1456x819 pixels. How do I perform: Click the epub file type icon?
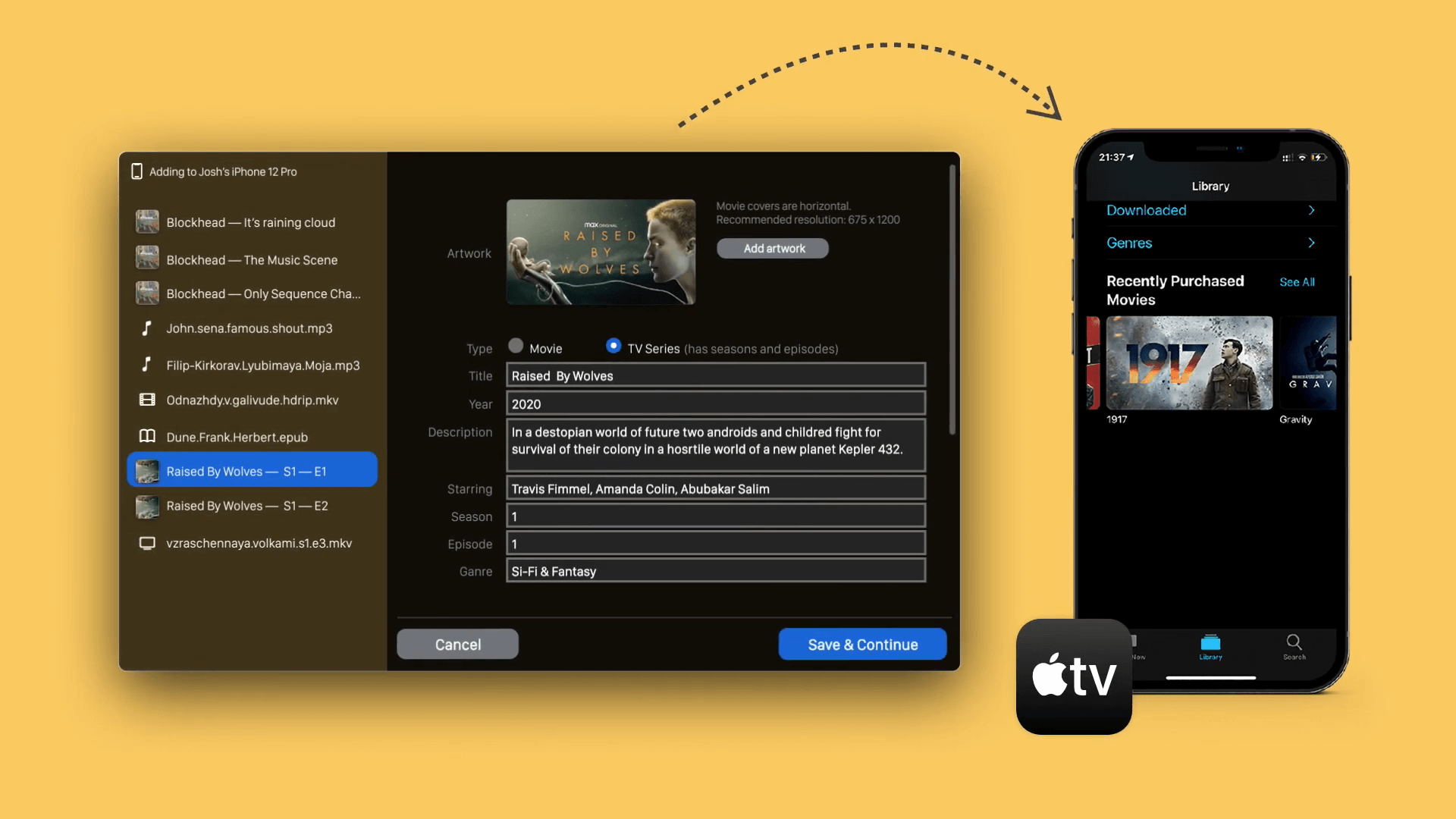(x=147, y=437)
